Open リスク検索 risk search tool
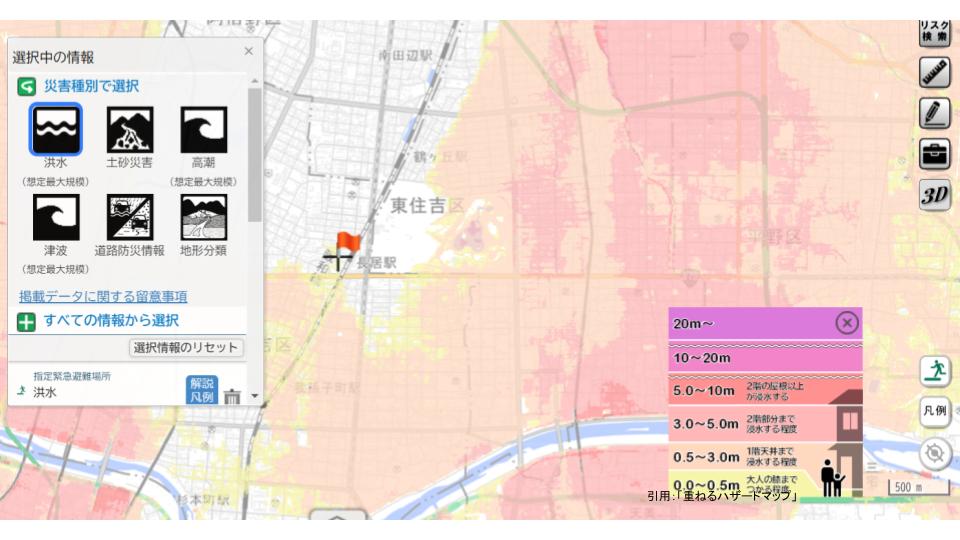Screen dimensions: 960x540 (934, 32)
